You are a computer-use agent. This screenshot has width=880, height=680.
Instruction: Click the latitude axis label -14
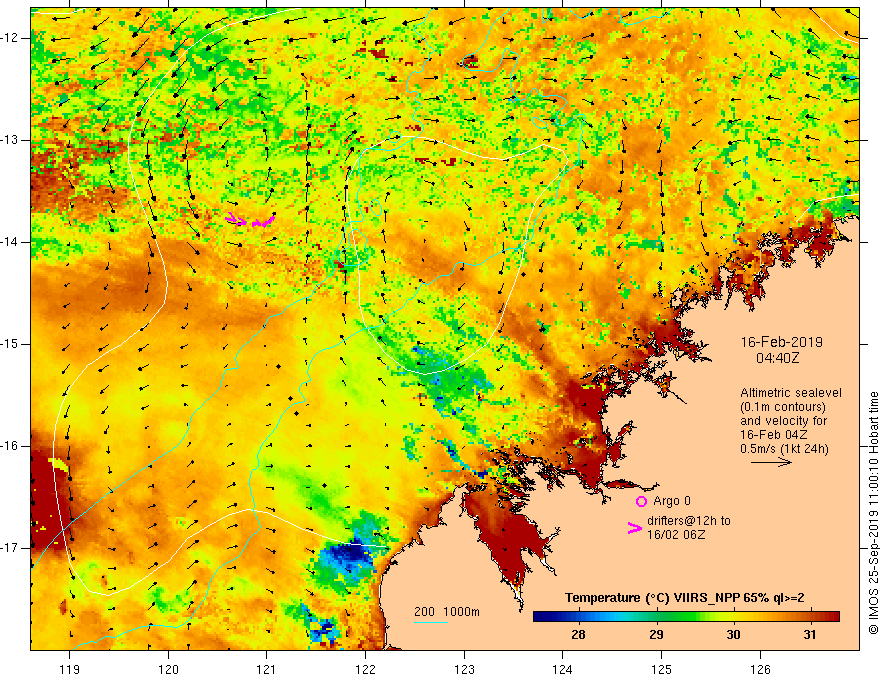pyautogui.click(x=10, y=242)
